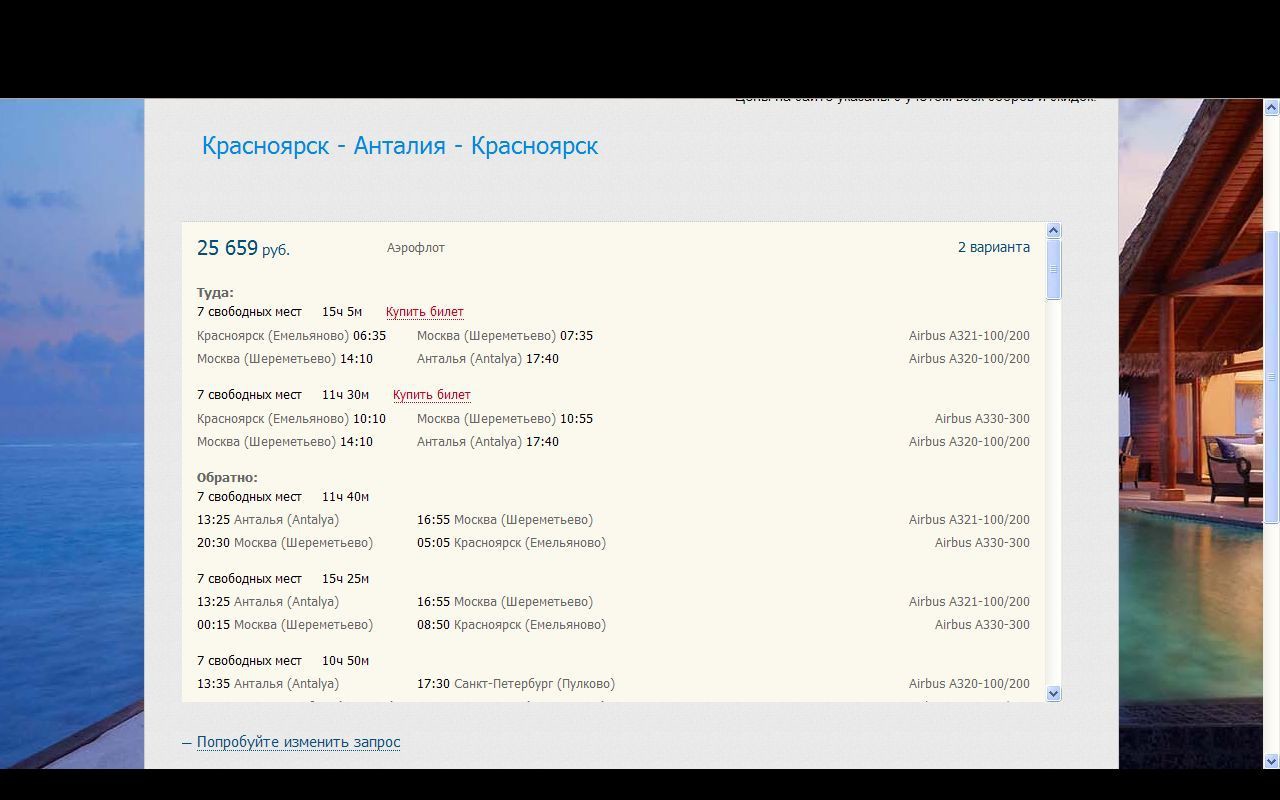This screenshot has width=1280, height=800.
Task: Click the page scrollbar thumb
Action: click(x=1272, y=376)
